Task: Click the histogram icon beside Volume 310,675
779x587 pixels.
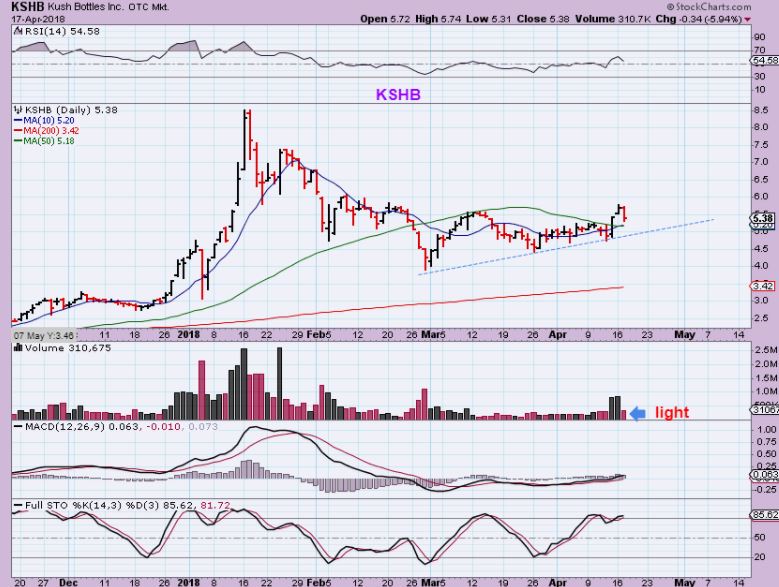Action: 18,348
